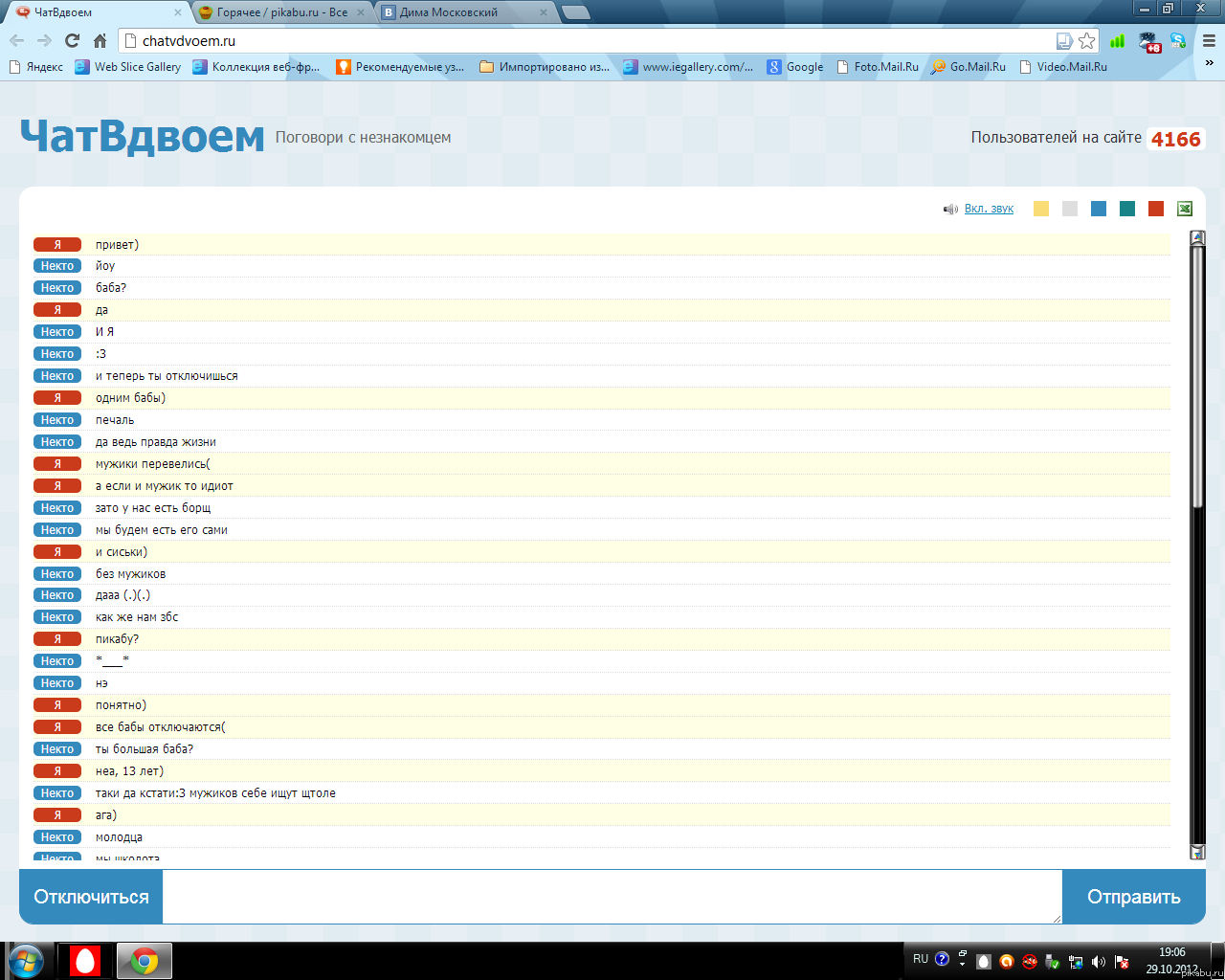Bookmark this page with the star icon
1225x980 pixels.
coord(1086,41)
